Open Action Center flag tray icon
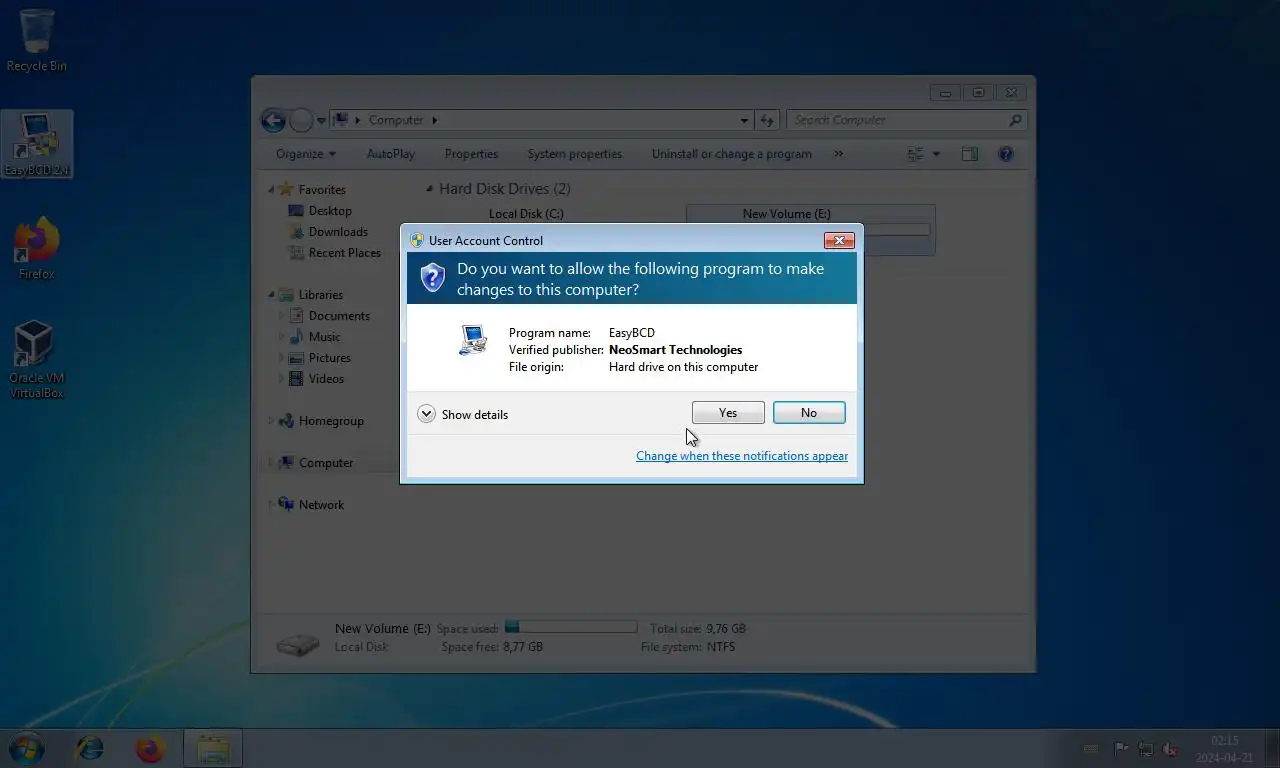 (1121, 749)
